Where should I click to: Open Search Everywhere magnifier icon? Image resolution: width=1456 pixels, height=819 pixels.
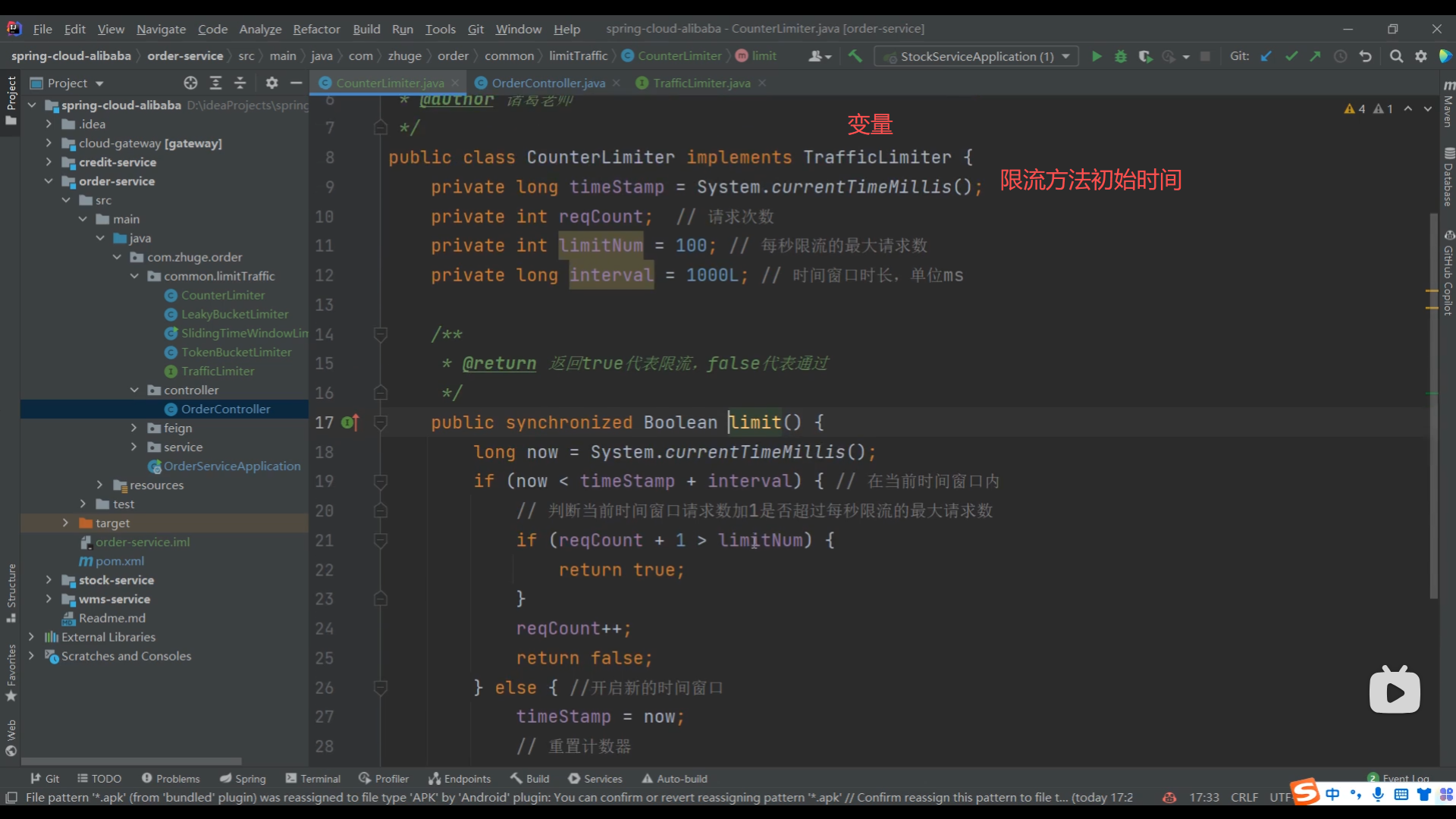(x=1396, y=56)
